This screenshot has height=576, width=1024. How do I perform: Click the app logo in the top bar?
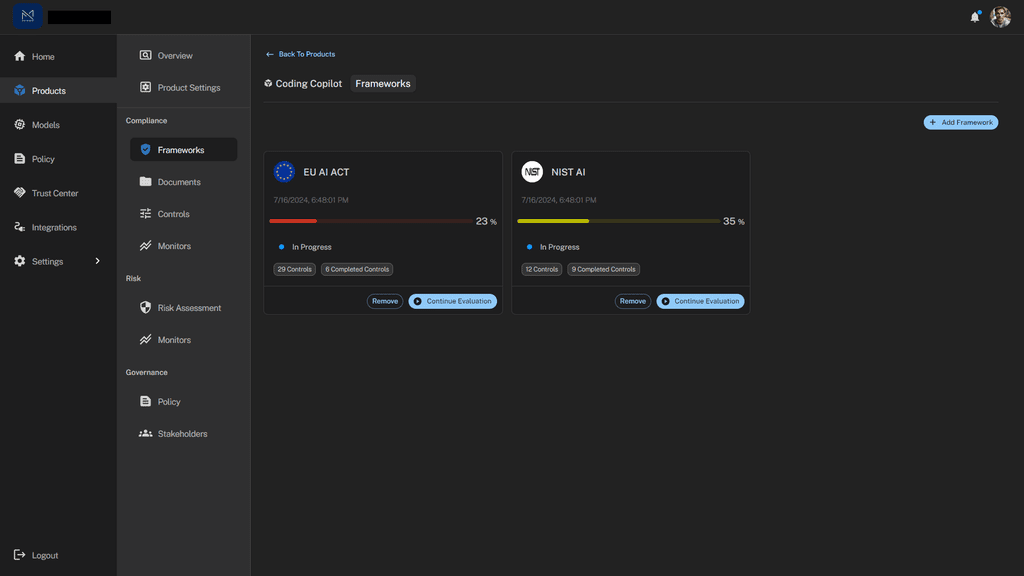pos(27,16)
